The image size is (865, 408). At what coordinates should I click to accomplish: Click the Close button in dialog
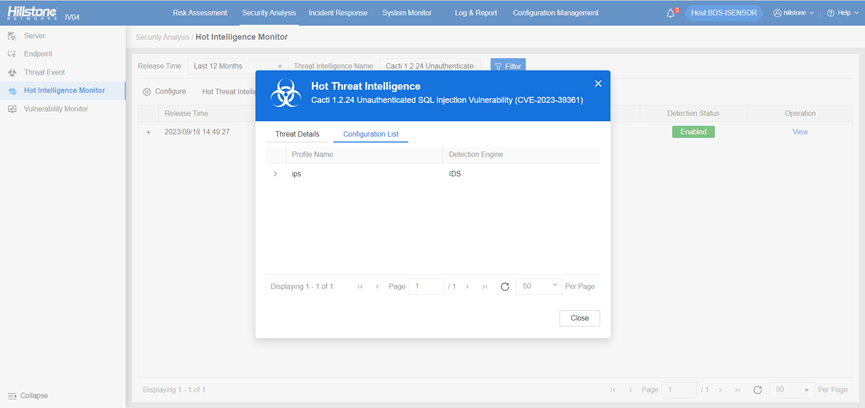pyautogui.click(x=579, y=318)
